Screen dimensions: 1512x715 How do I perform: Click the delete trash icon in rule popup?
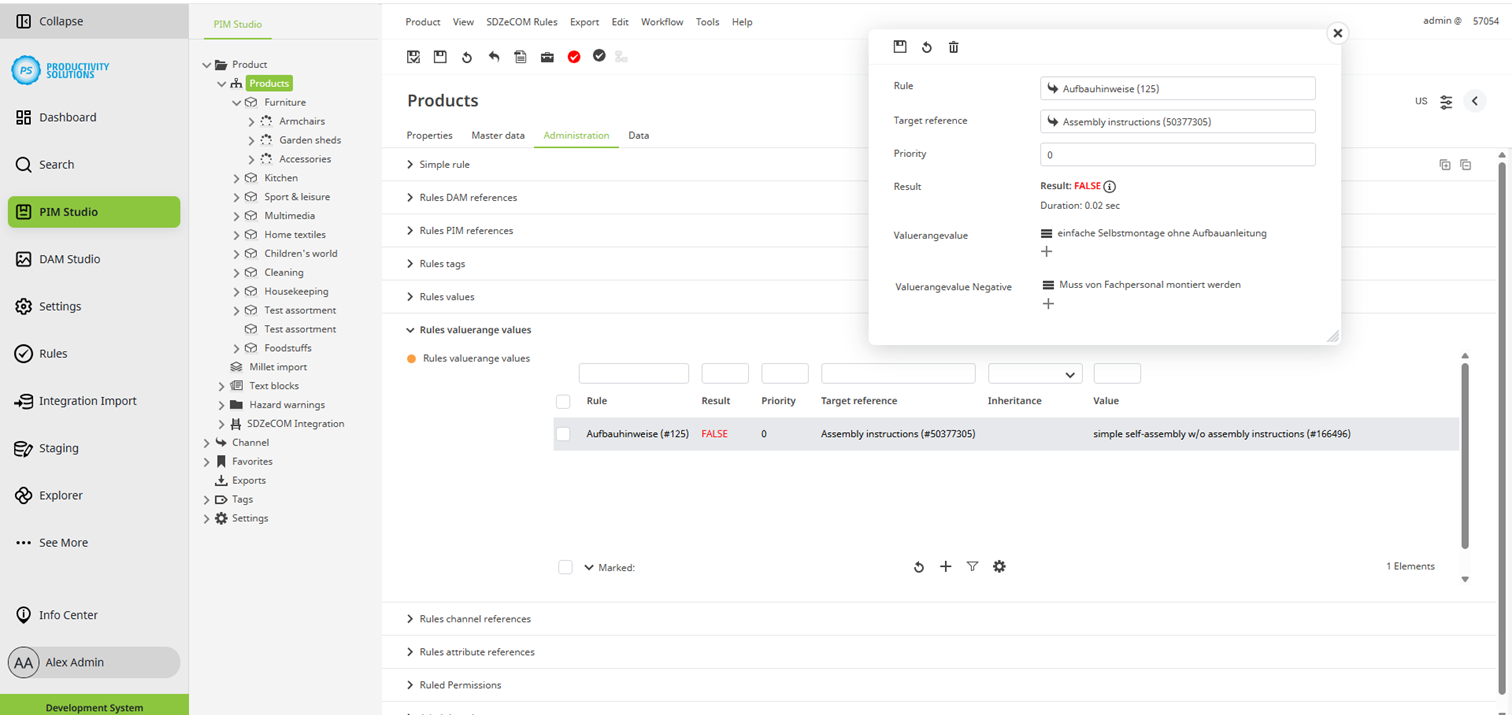[953, 47]
